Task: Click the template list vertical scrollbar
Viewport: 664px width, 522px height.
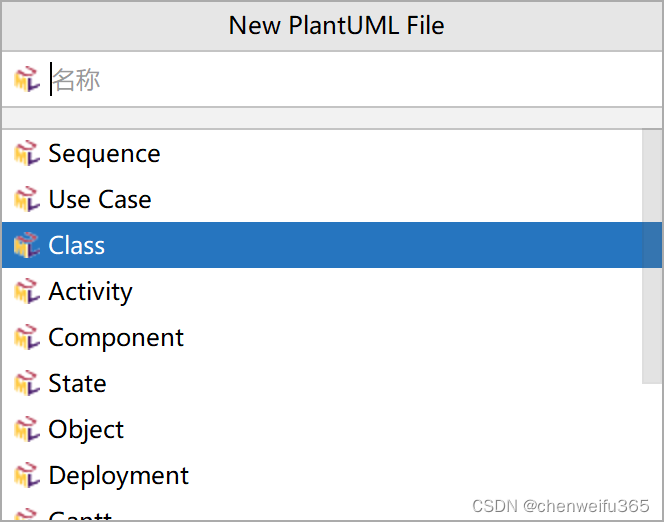Action: click(x=652, y=257)
